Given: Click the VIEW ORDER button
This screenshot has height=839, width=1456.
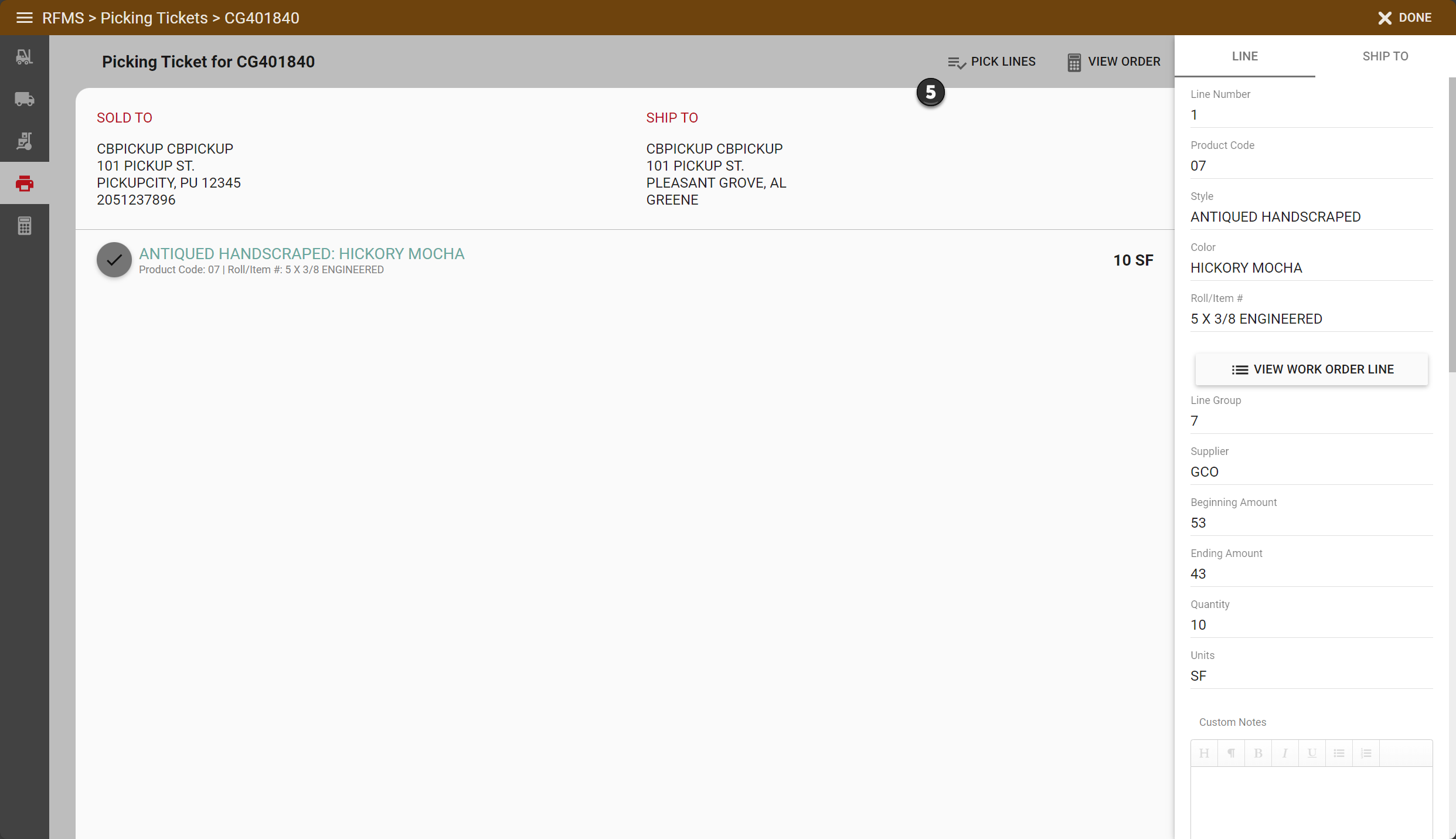Looking at the screenshot, I should click(1114, 62).
